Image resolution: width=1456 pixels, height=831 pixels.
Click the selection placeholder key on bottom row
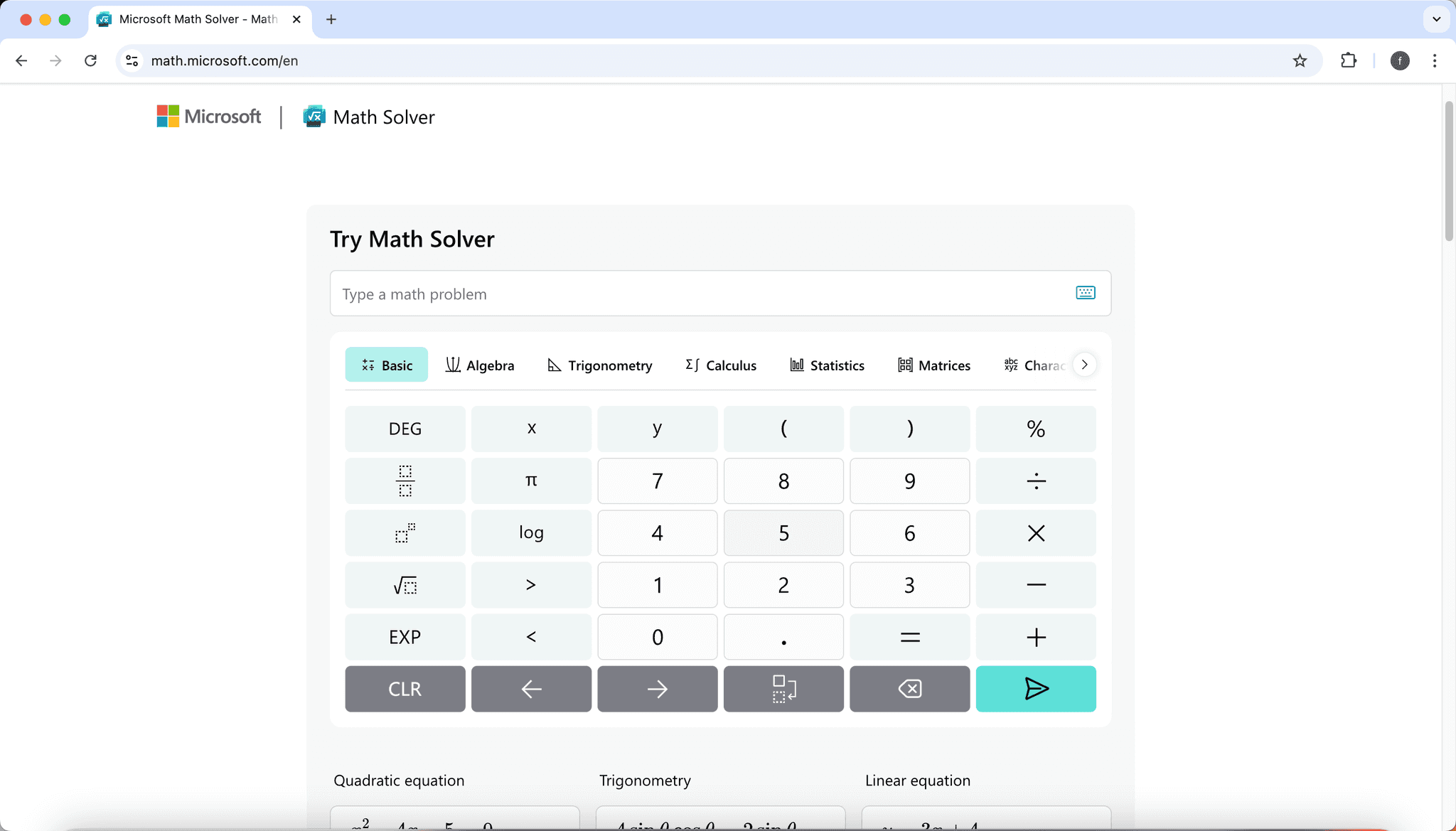pos(783,688)
